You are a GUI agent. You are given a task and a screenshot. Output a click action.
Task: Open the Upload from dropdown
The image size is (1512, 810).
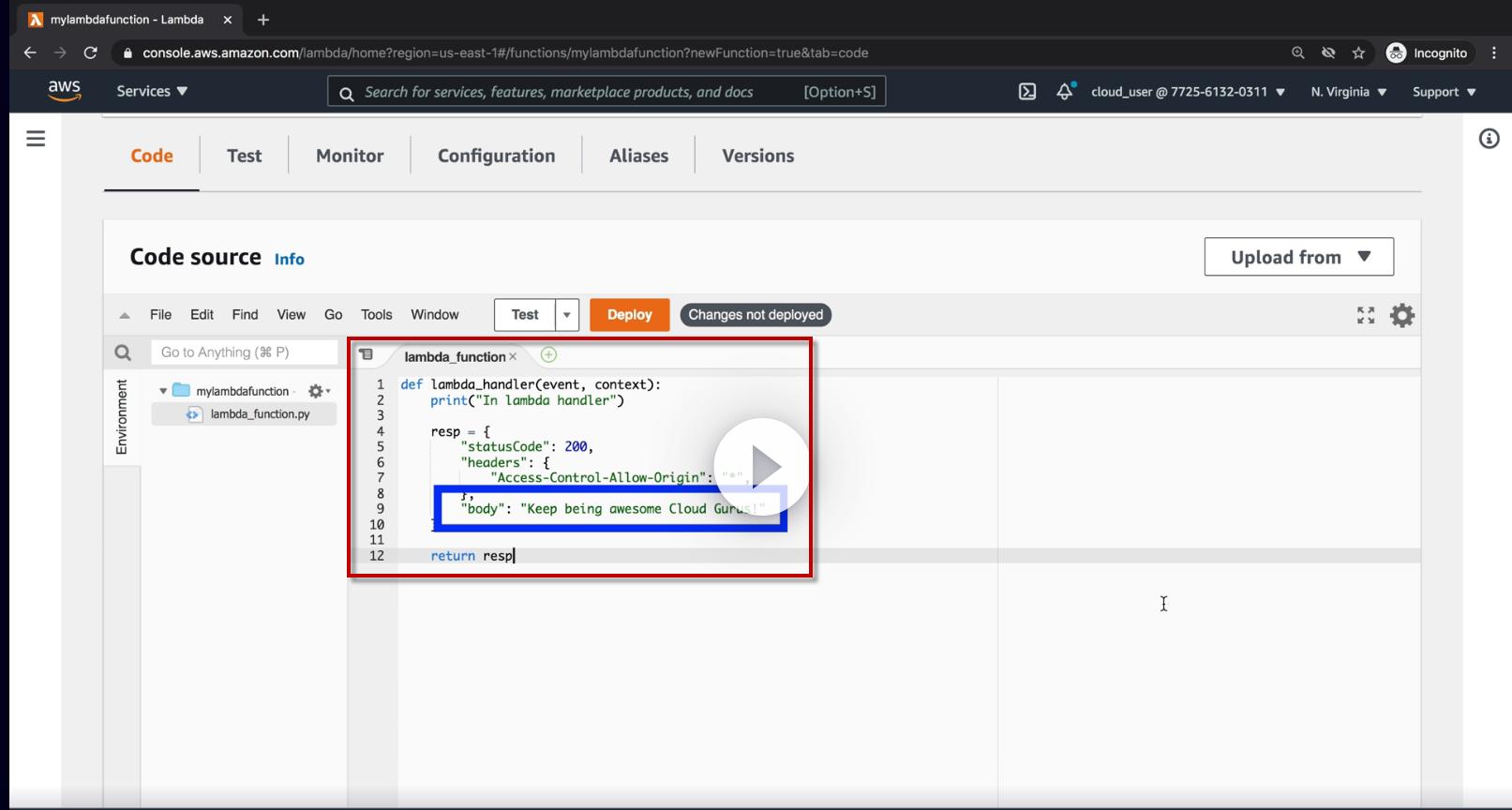(1298, 257)
